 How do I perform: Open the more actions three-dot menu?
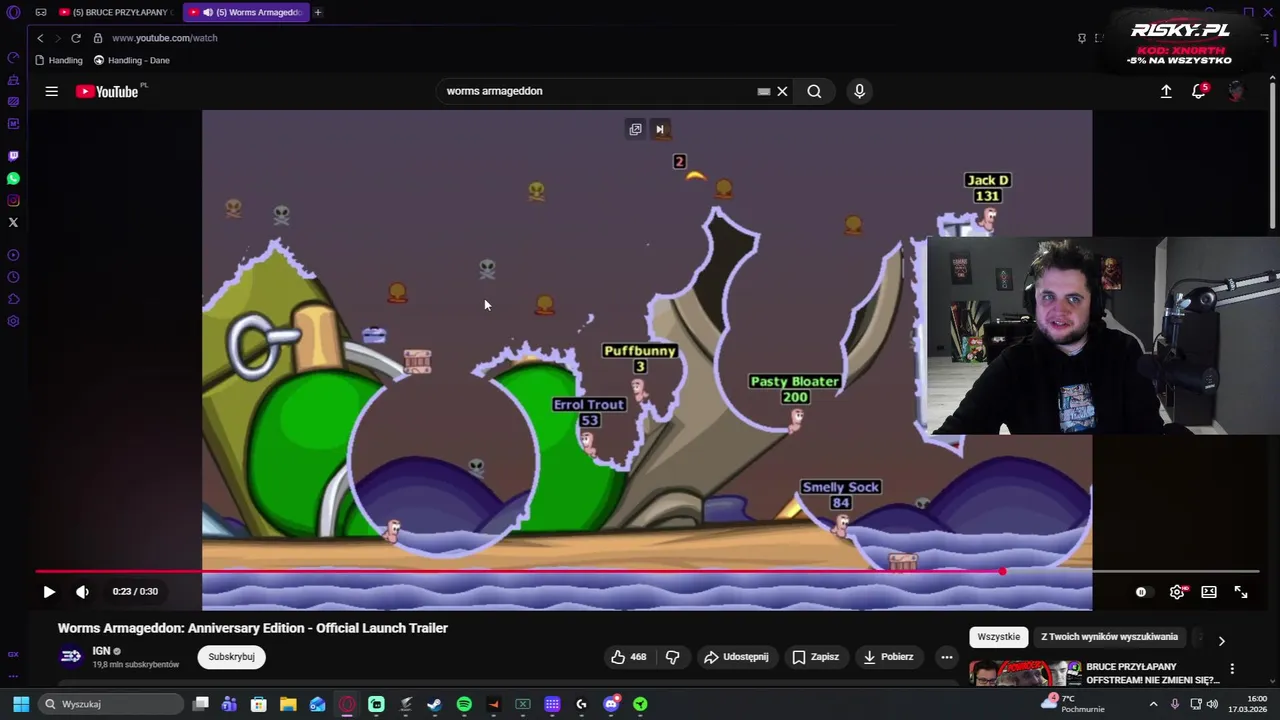click(946, 657)
